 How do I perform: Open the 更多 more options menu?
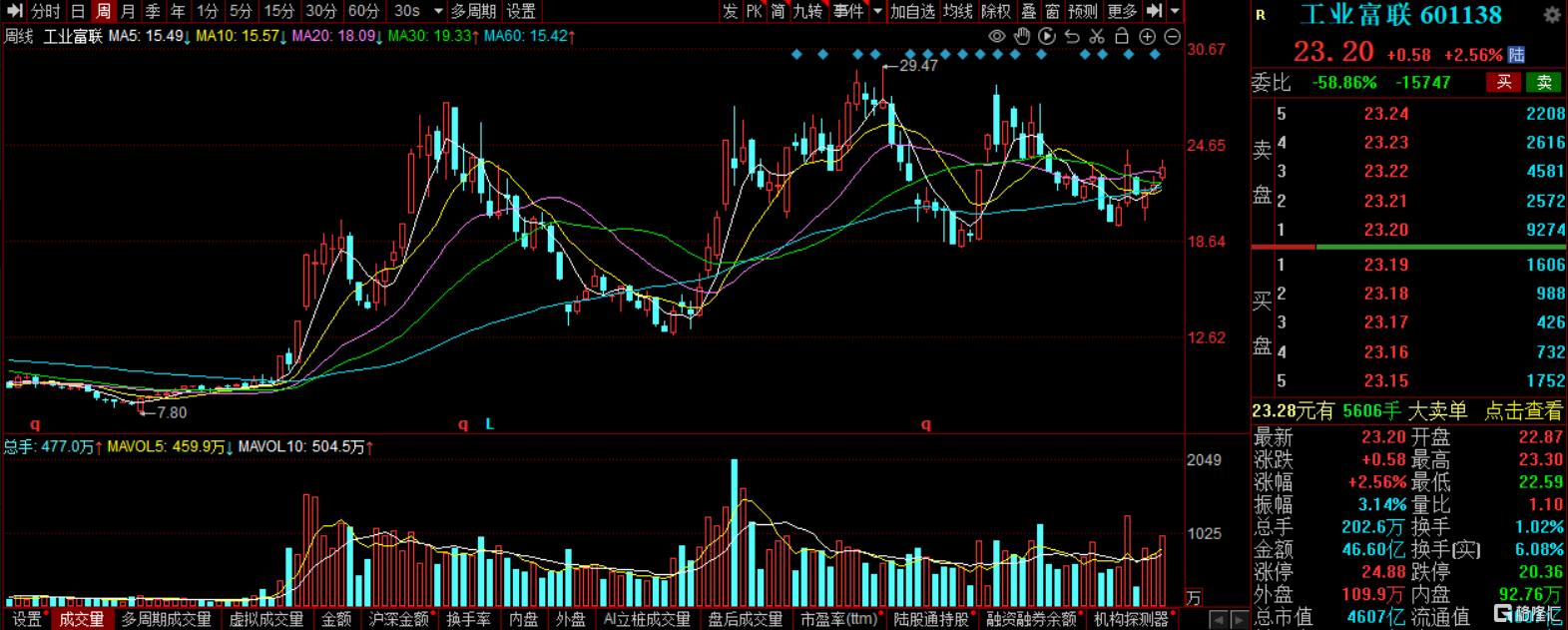tap(1122, 11)
